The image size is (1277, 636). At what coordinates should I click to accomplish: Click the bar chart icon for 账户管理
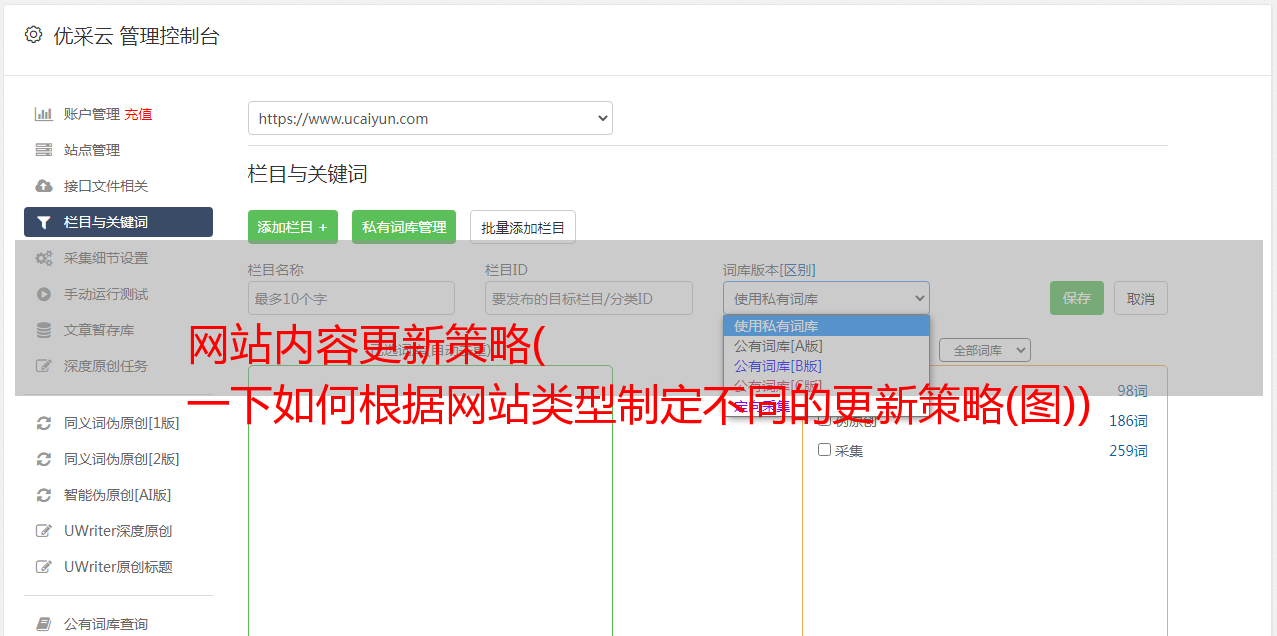pyautogui.click(x=44, y=114)
